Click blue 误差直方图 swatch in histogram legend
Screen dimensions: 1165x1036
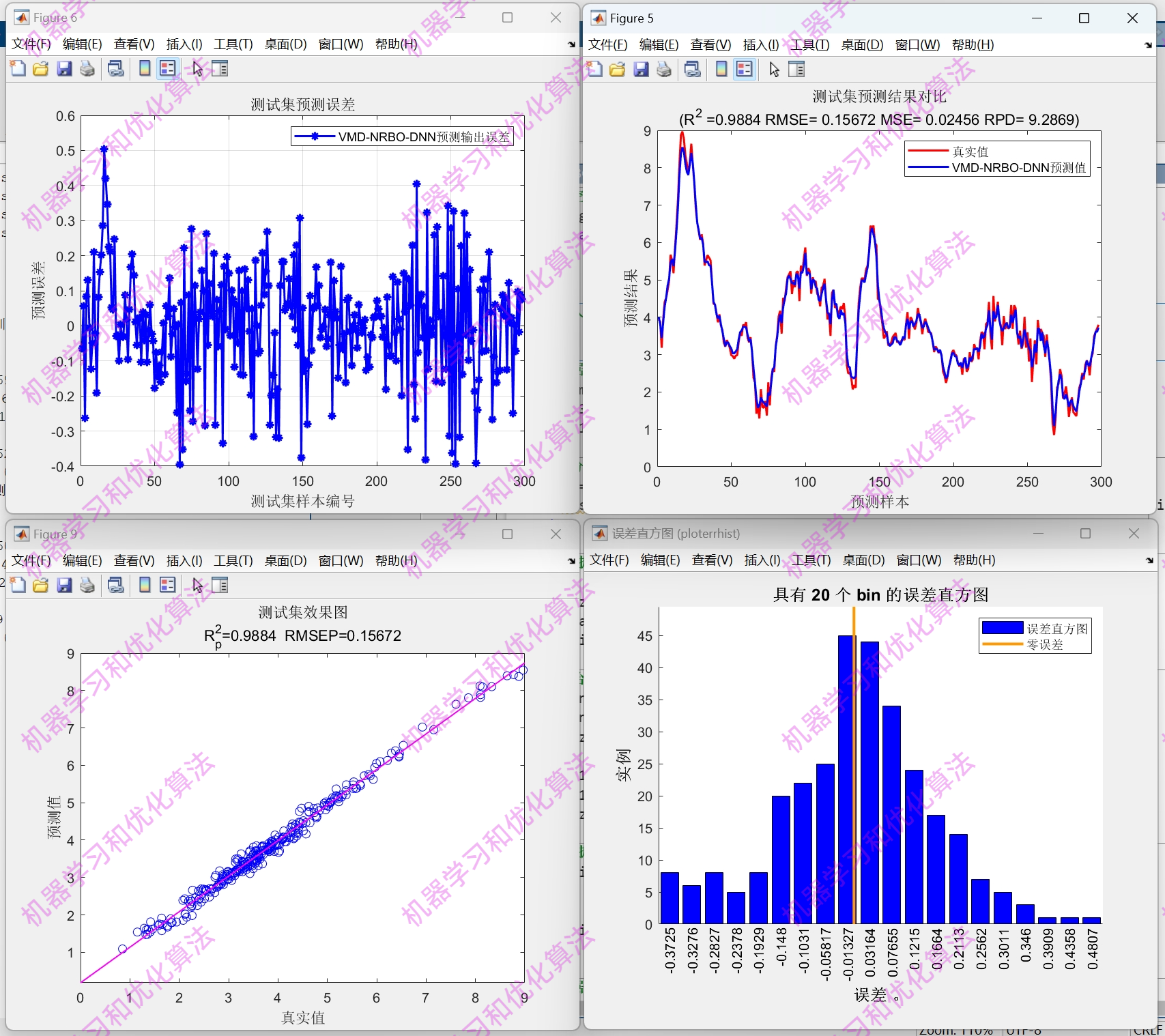1003,628
